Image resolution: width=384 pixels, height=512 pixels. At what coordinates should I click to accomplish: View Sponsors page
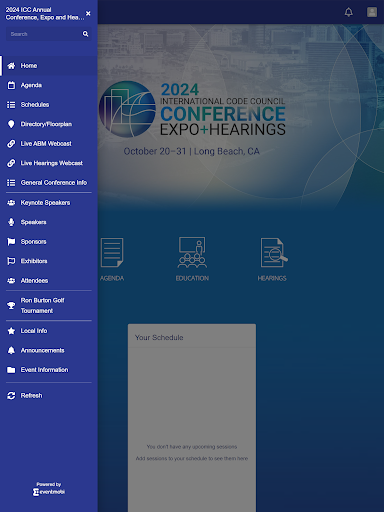pos(49,242)
